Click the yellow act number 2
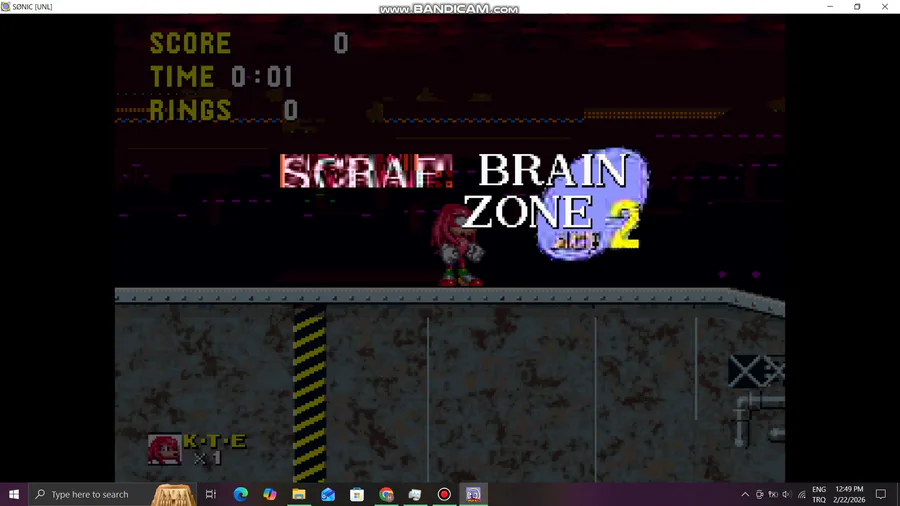 coord(625,225)
